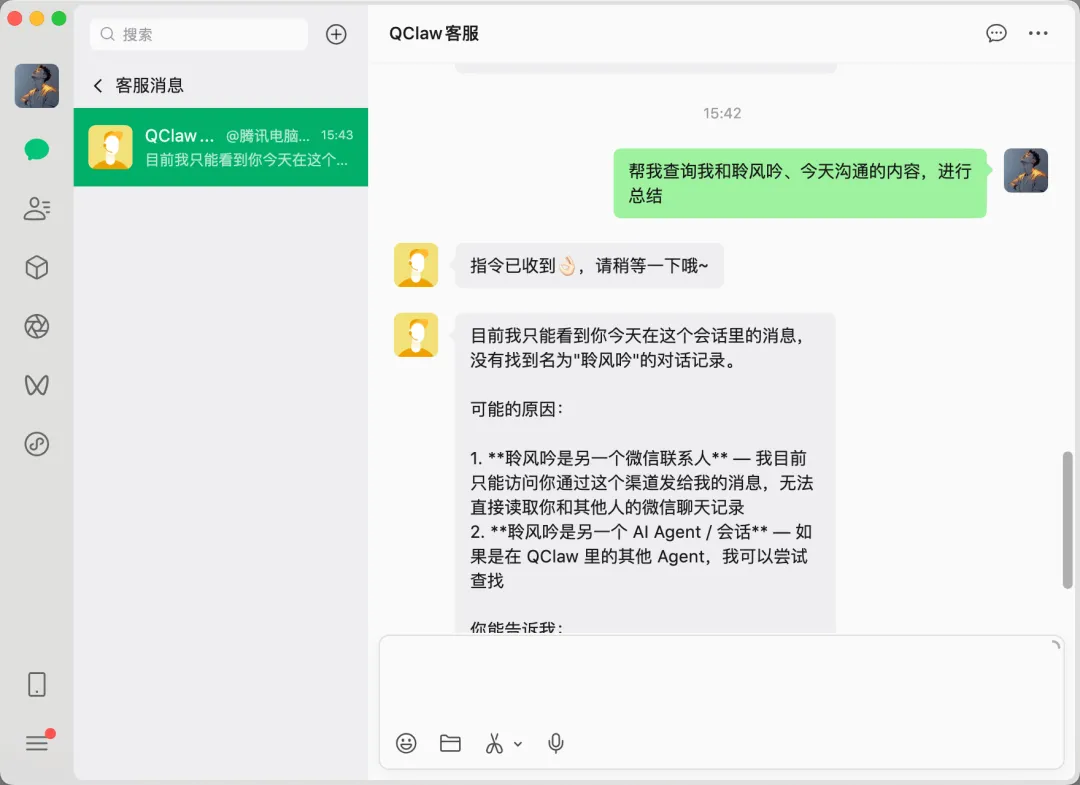The image size is (1080, 785).
Task: Click QClaw avatar beside 目前我只能看到 message
Action: pos(416,335)
